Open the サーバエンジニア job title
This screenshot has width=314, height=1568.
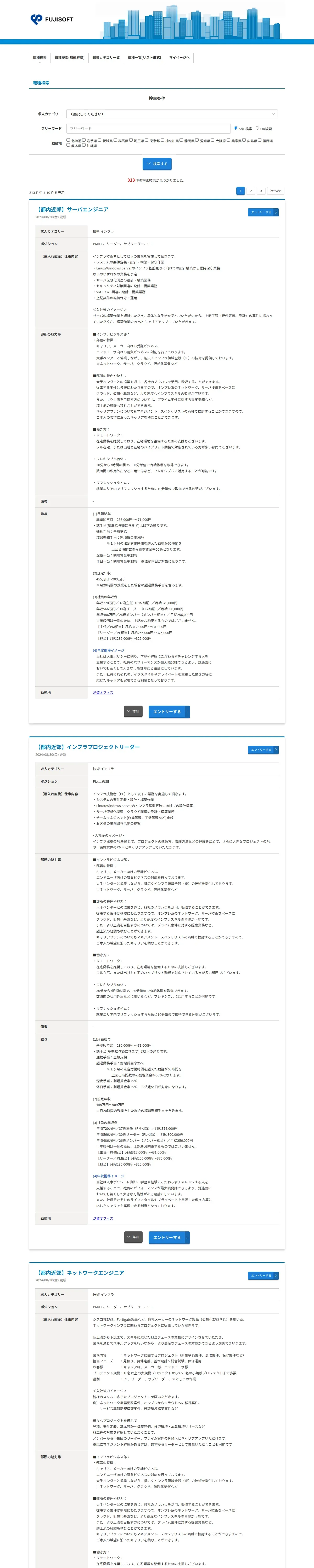(x=72, y=209)
